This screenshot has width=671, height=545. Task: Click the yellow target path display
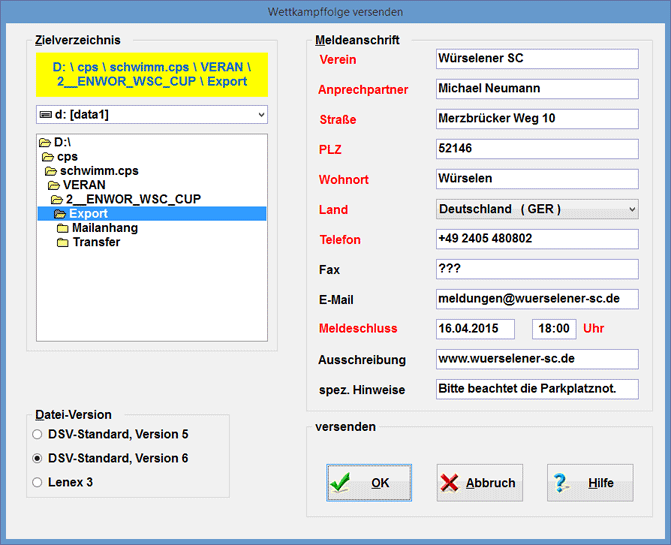pos(151,74)
